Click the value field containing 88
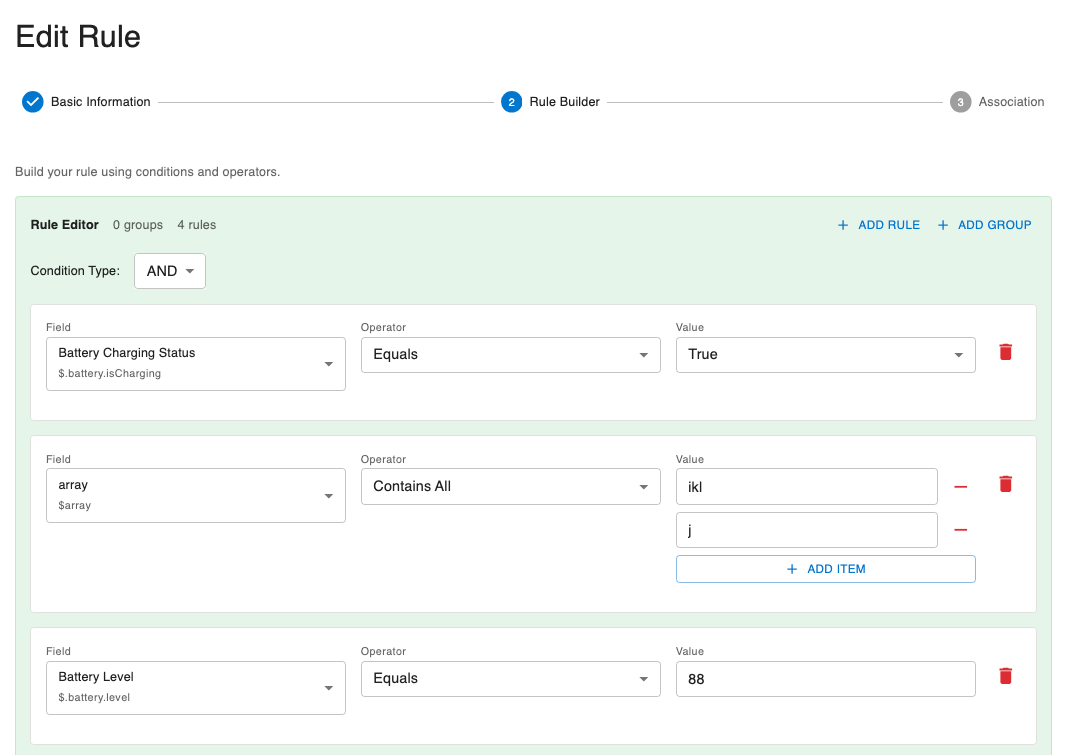Image resolution: width=1069 pixels, height=755 pixels. point(825,678)
